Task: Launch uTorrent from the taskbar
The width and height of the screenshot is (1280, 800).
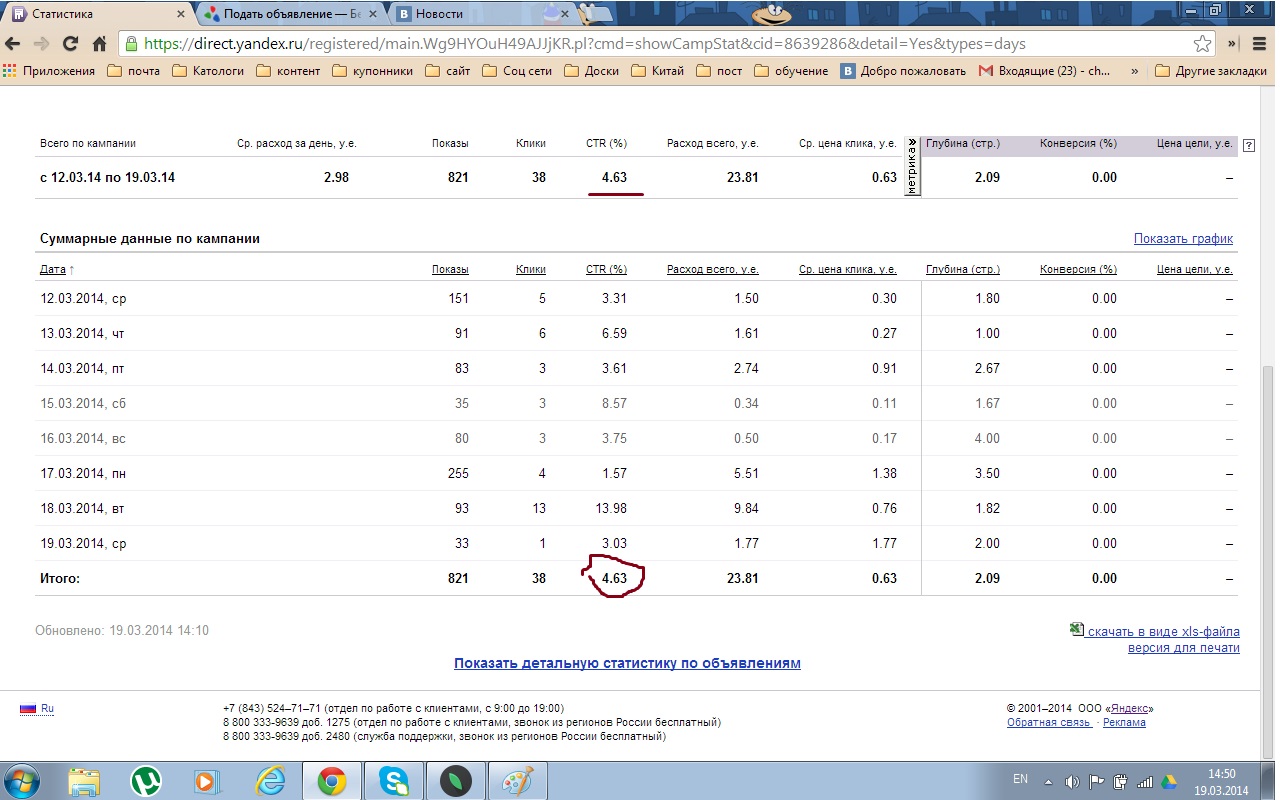Action: (x=148, y=780)
